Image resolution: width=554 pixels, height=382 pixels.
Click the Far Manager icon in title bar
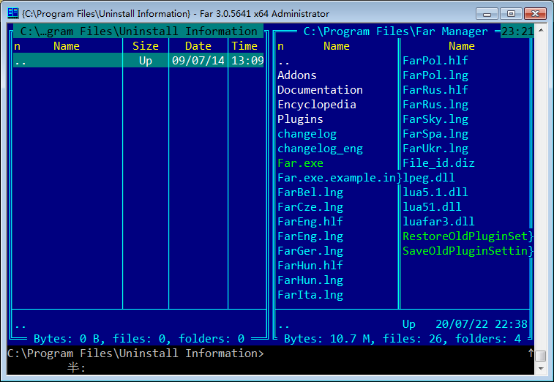click(x=13, y=13)
